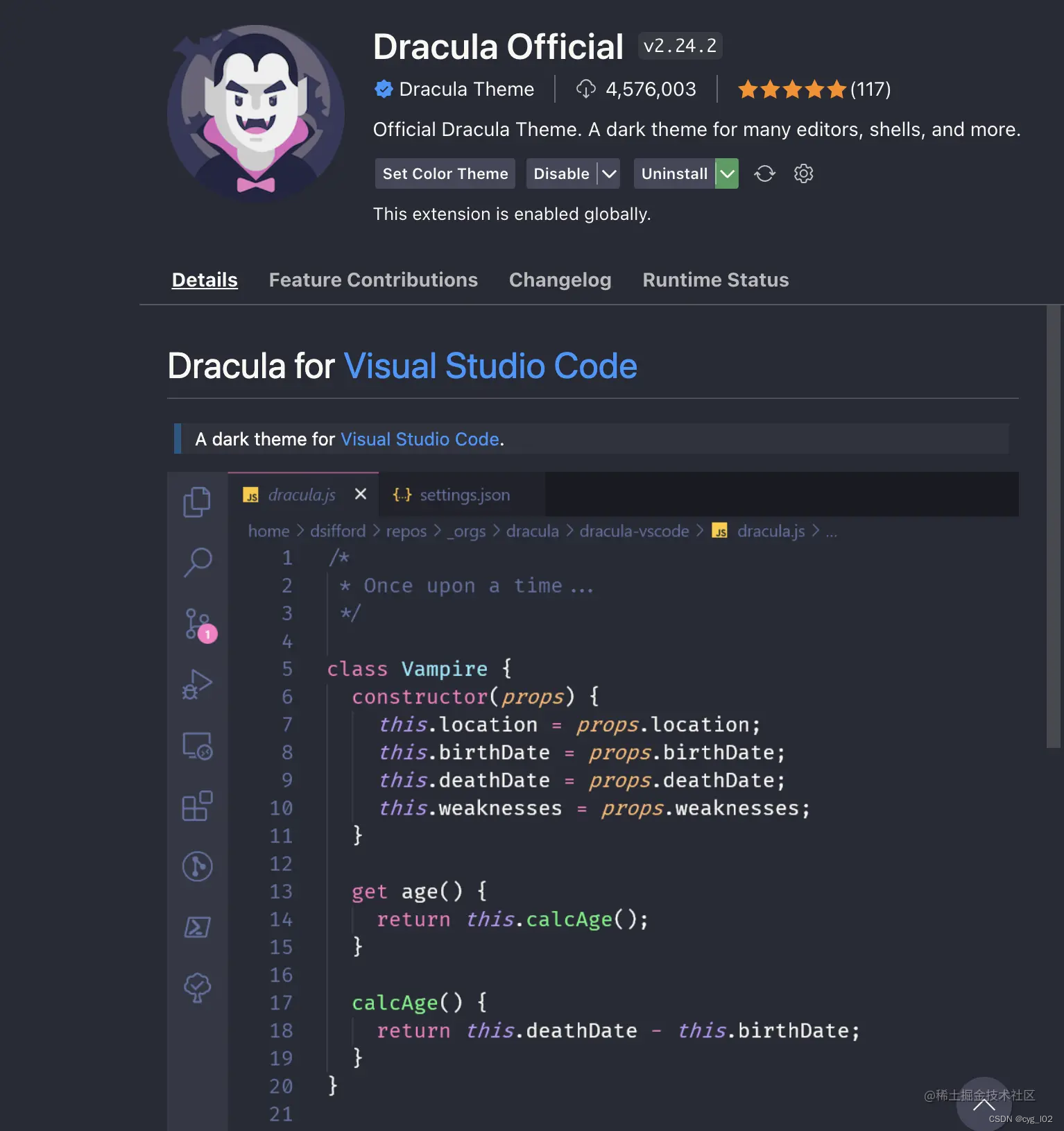This screenshot has width=1064, height=1131.
Task: Click the Dracula Official title
Action: pyautogui.click(x=498, y=46)
